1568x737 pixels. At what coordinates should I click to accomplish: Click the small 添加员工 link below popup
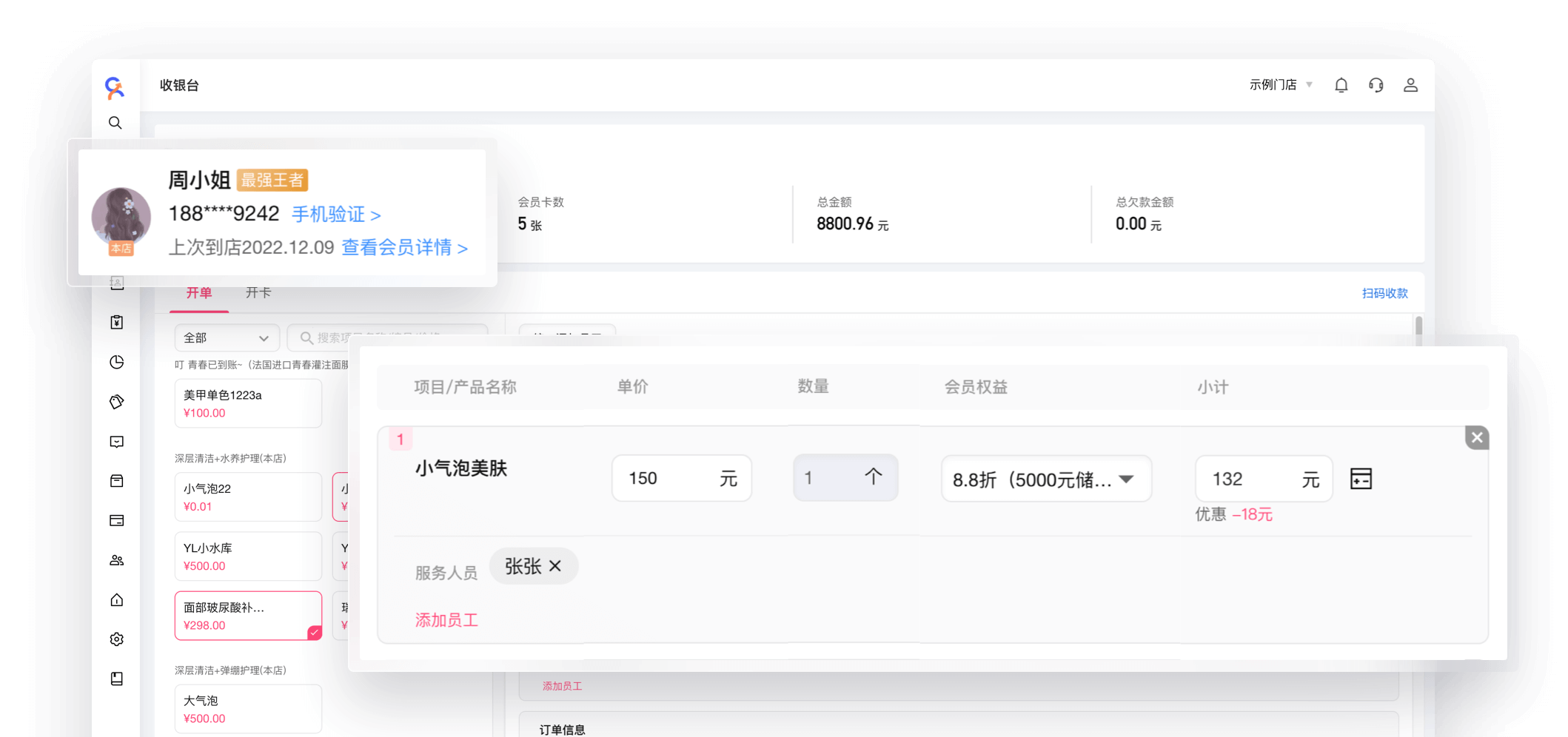[x=562, y=687]
